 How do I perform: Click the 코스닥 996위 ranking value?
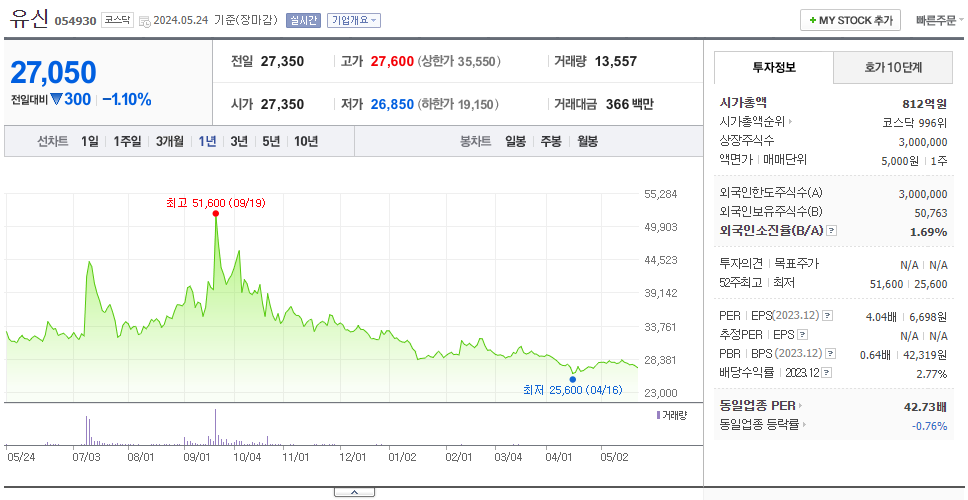[x=915, y=123]
